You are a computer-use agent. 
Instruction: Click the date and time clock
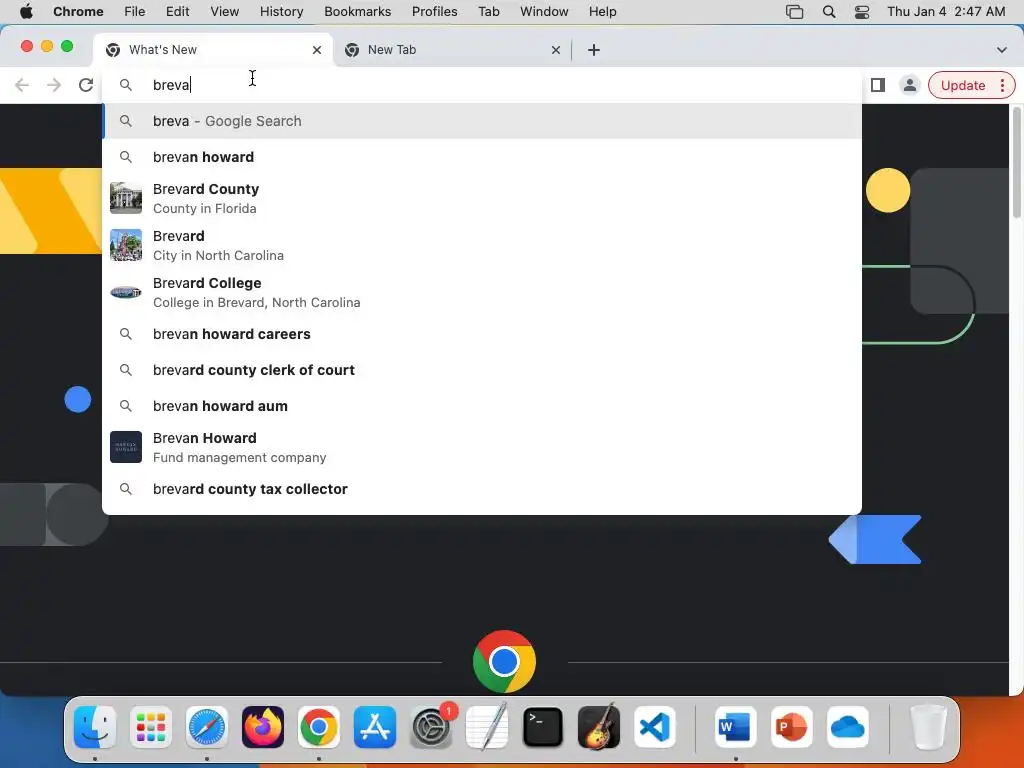[x=946, y=12]
